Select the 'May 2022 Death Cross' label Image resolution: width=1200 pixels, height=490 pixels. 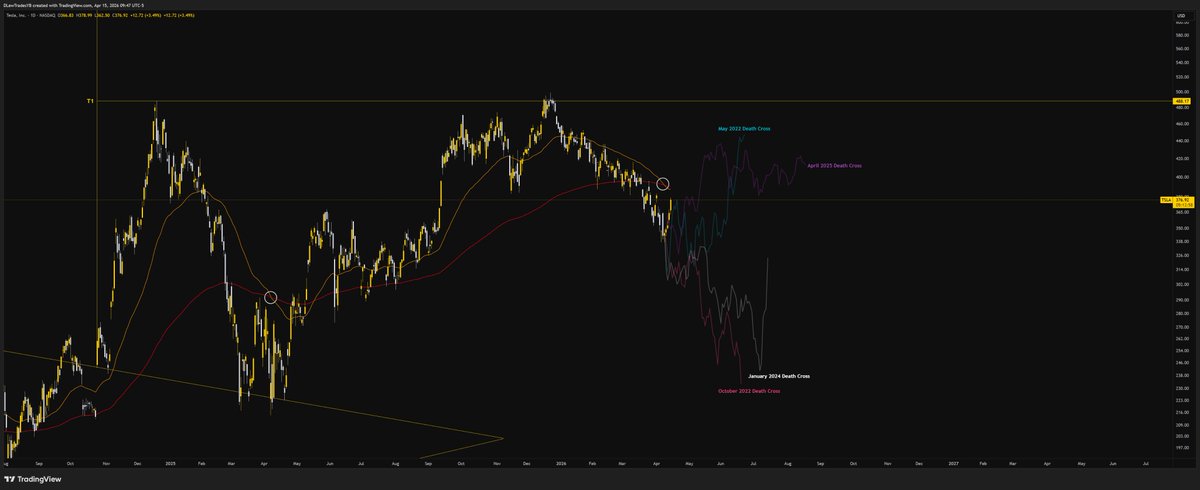[x=744, y=129]
